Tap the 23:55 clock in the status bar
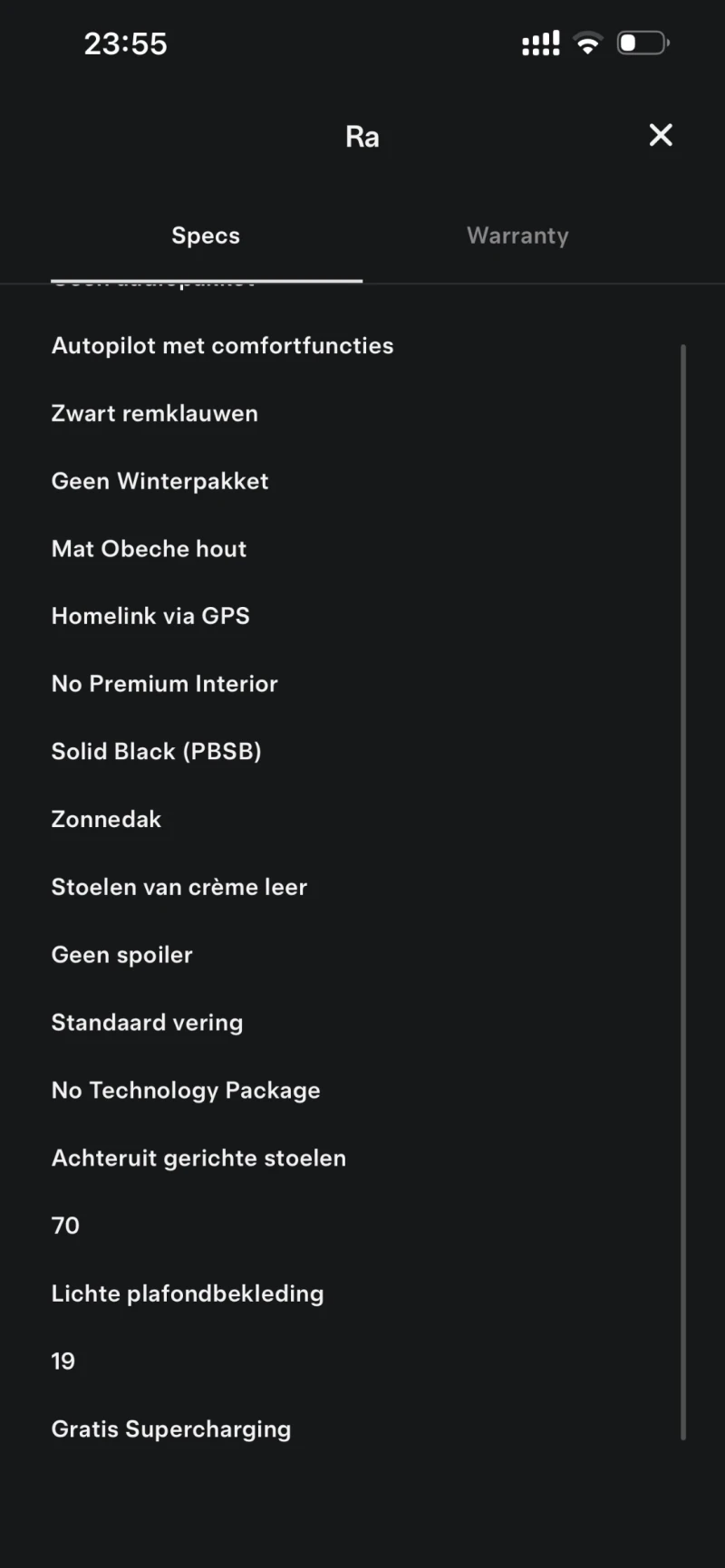This screenshot has height=1568, width=725. (126, 43)
